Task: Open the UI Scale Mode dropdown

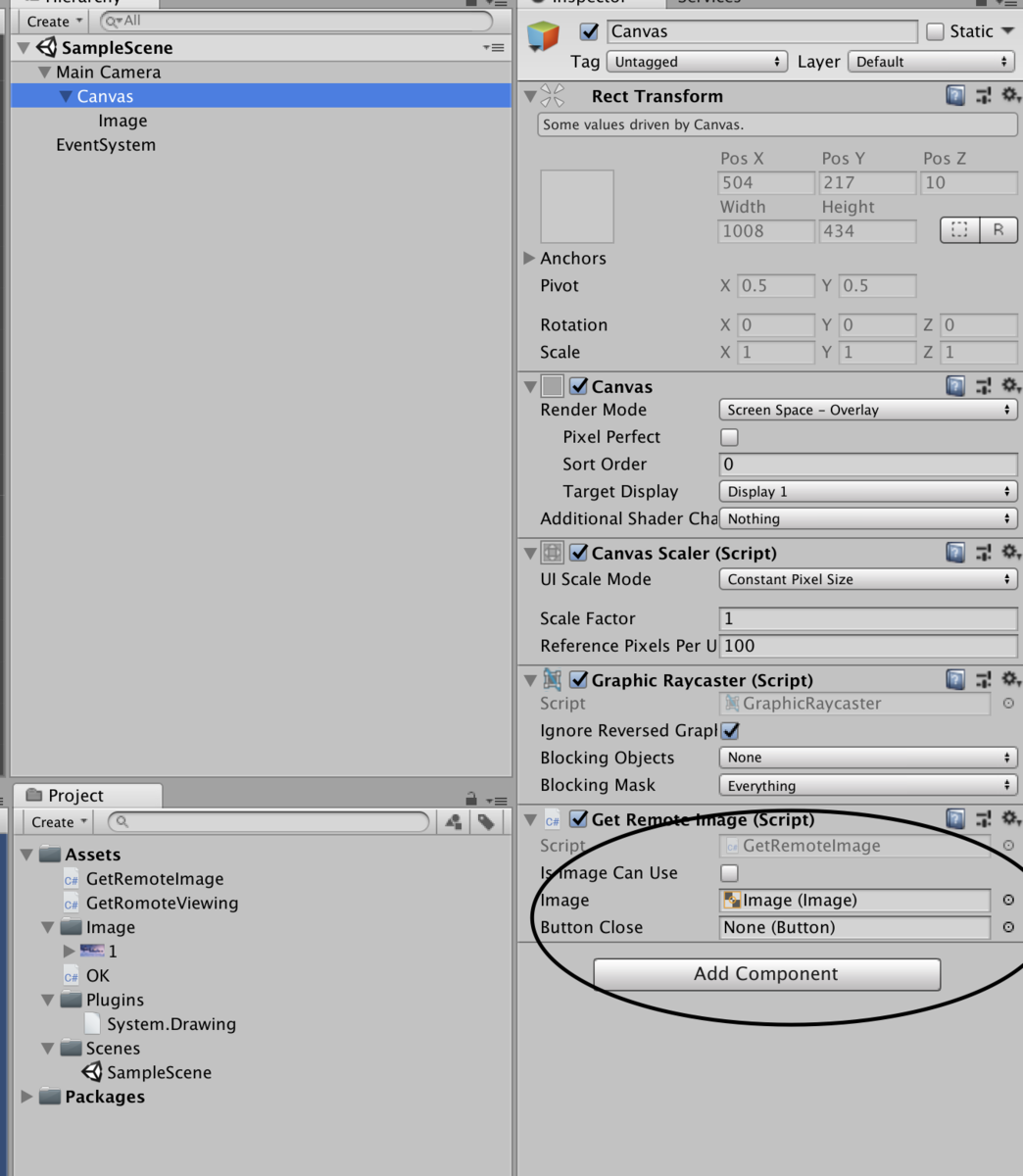Action: pyautogui.click(x=867, y=579)
